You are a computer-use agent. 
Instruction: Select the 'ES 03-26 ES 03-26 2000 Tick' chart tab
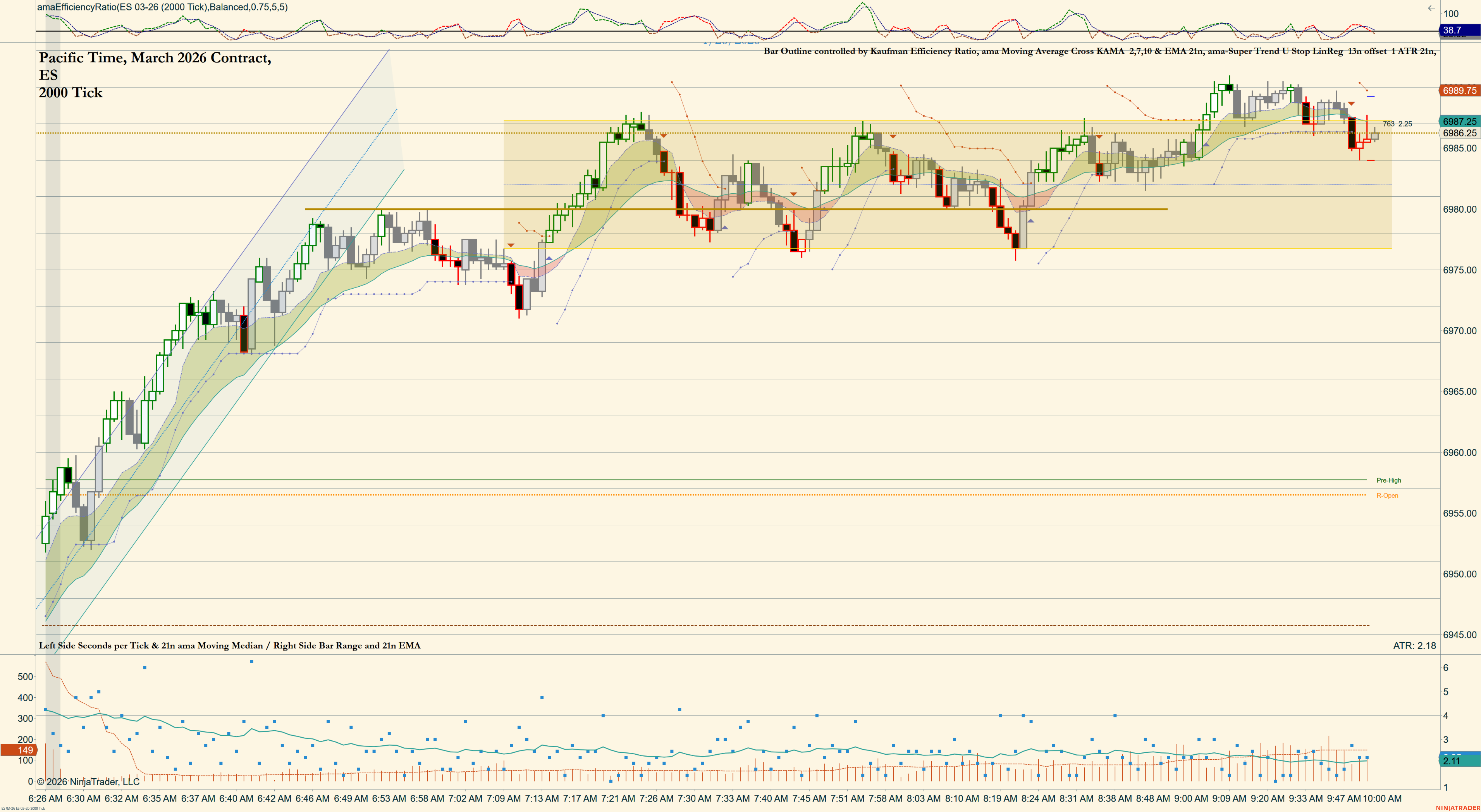click(x=23, y=809)
